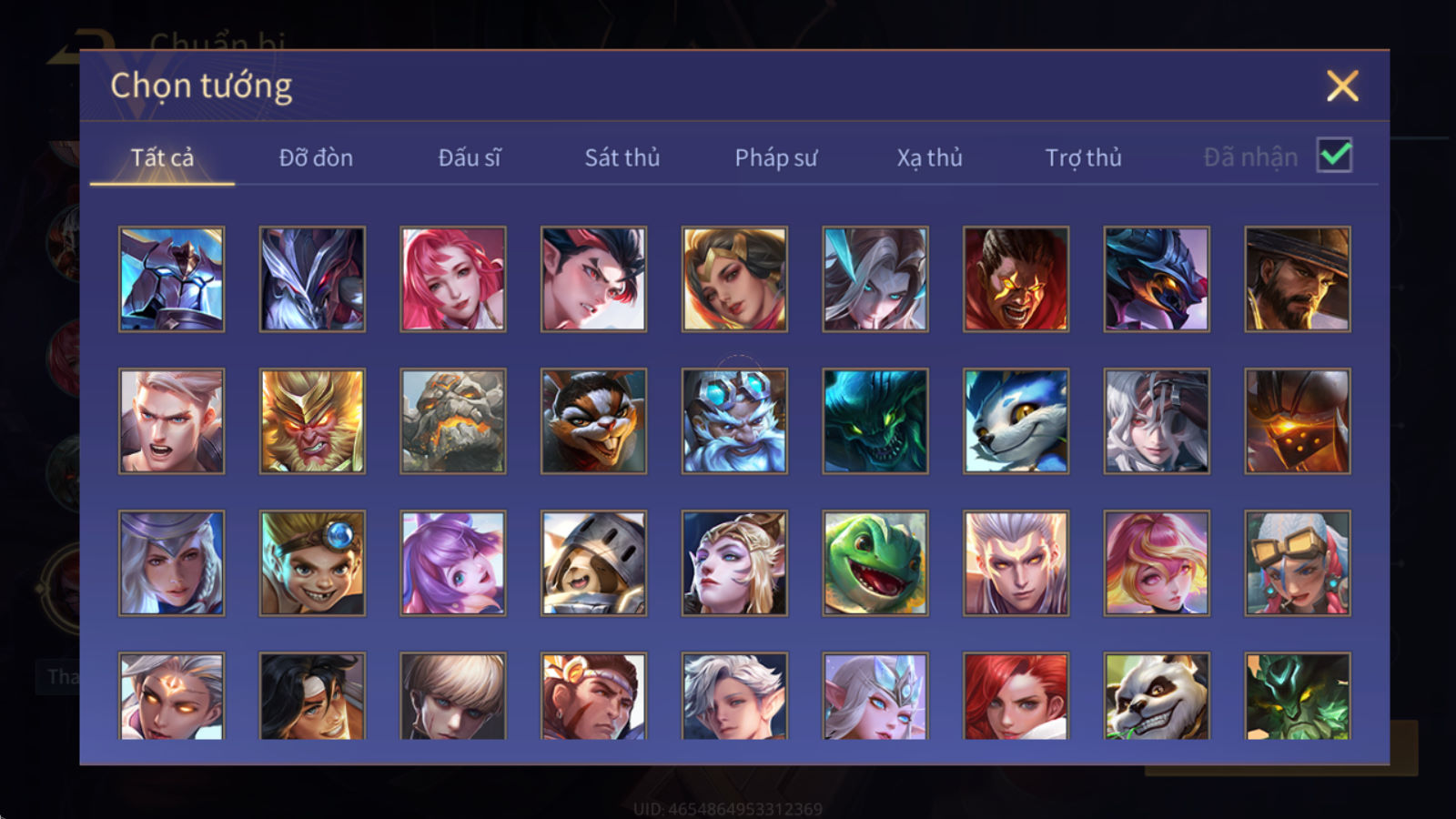This screenshot has height=819, width=1456.
Task: Switch to the Xạ thủ tab
Action: [929, 157]
